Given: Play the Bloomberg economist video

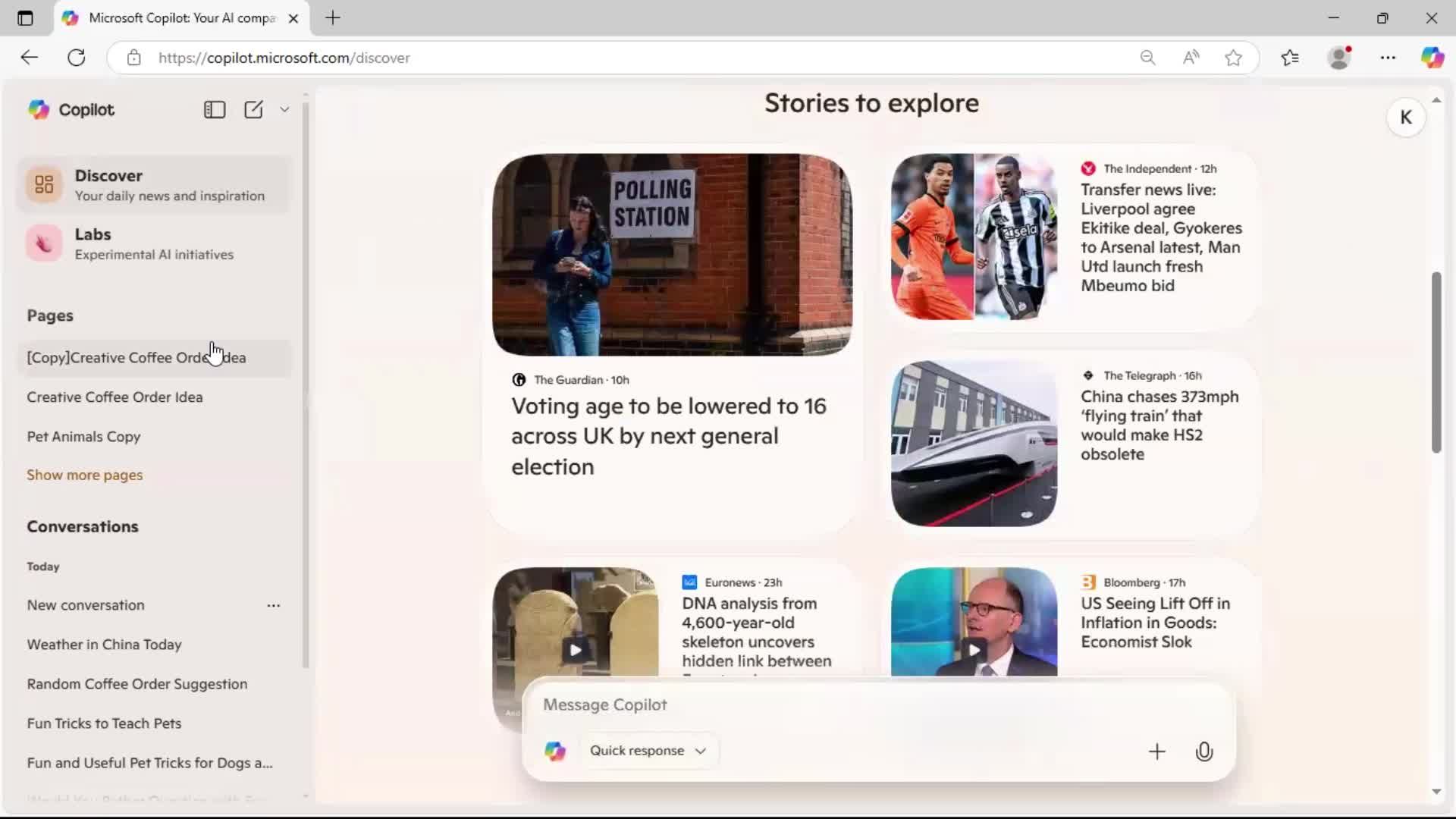Looking at the screenshot, I should tap(974, 650).
